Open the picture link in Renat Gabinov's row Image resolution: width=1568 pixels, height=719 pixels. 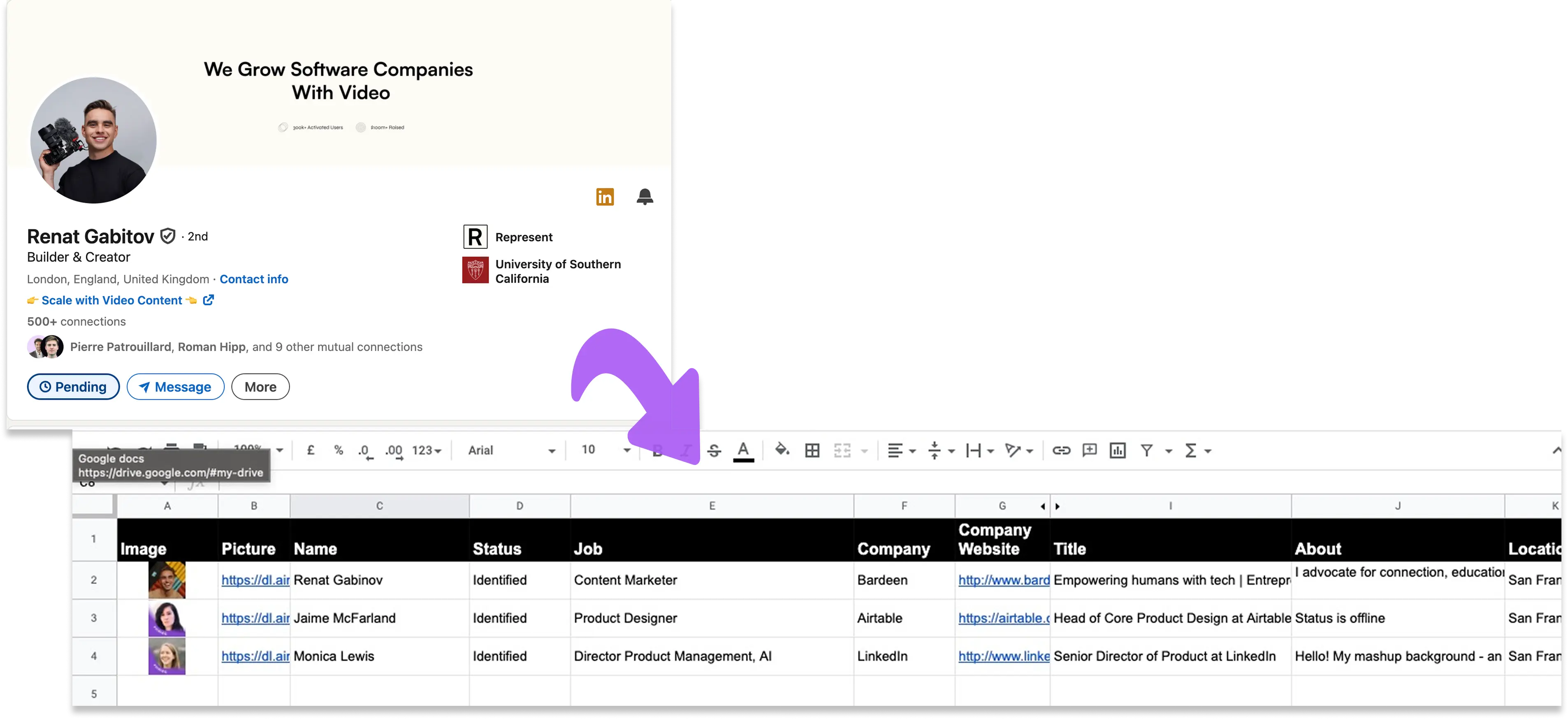[x=255, y=580]
